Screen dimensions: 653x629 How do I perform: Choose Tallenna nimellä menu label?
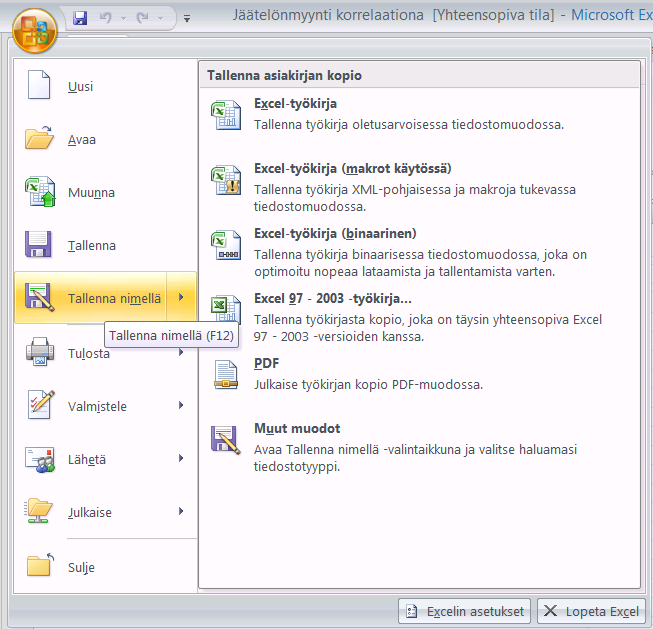(115, 298)
